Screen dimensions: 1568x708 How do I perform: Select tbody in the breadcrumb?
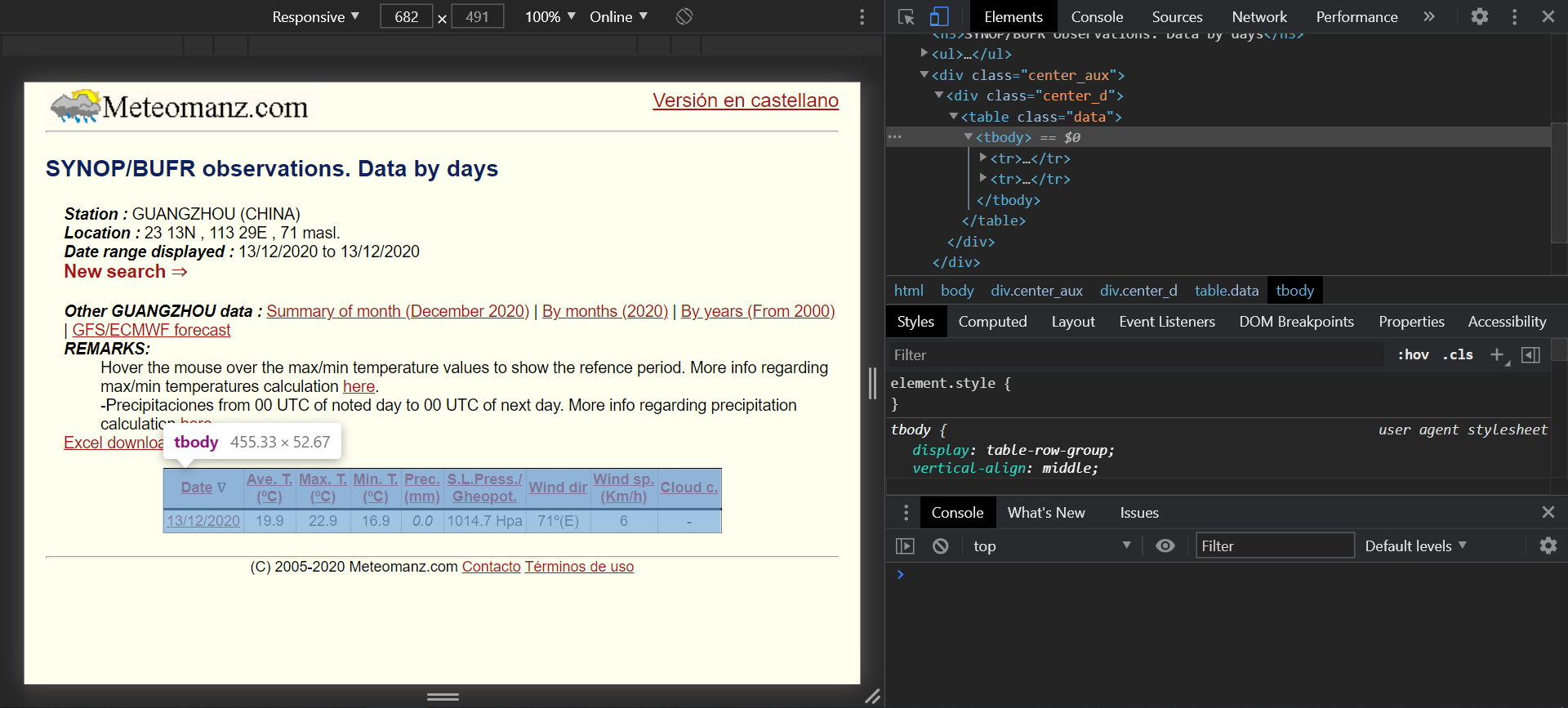coord(1295,291)
